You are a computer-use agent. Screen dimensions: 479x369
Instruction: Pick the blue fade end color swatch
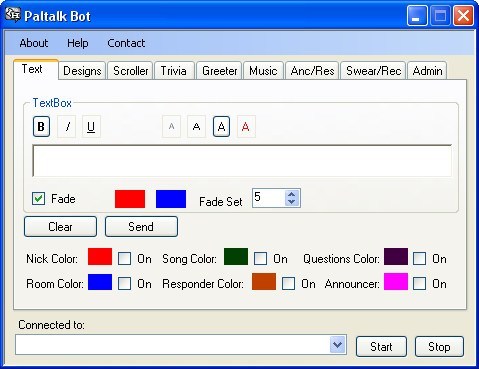click(171, 199)
